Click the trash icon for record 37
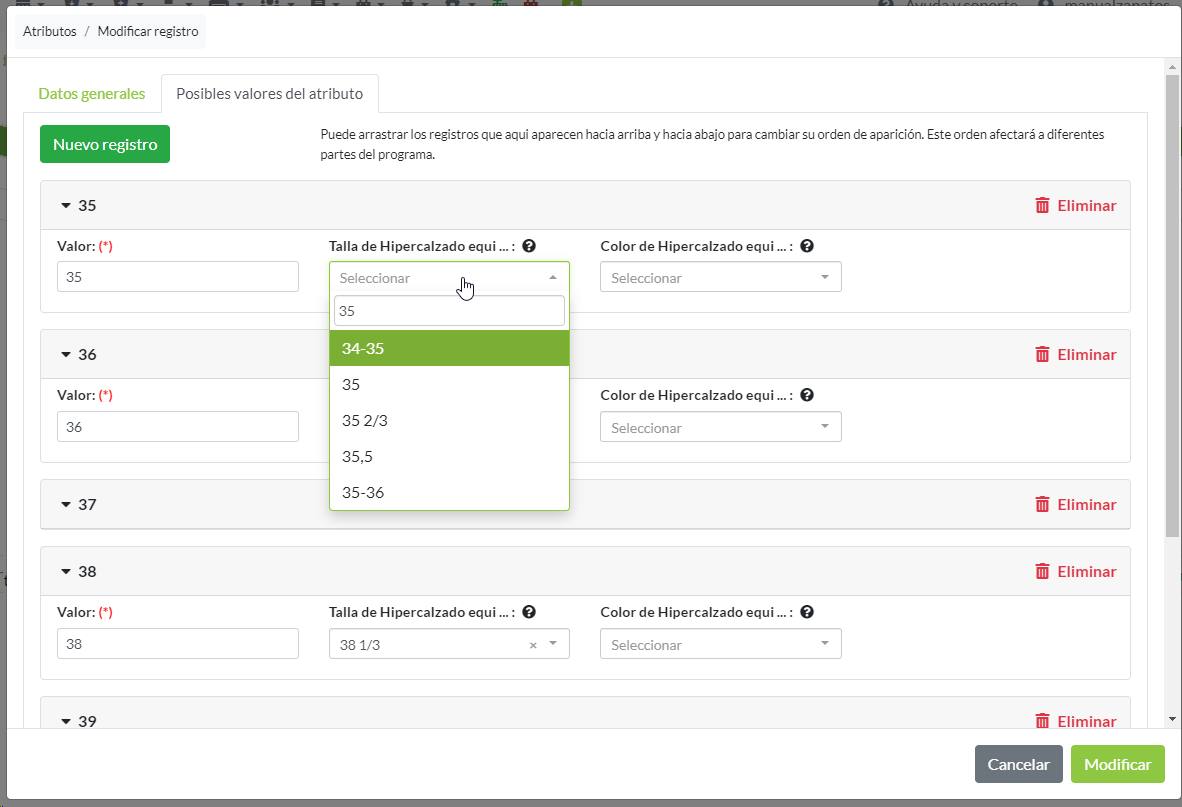The height and width of the screenshot is (807, 1182). 1042,504
